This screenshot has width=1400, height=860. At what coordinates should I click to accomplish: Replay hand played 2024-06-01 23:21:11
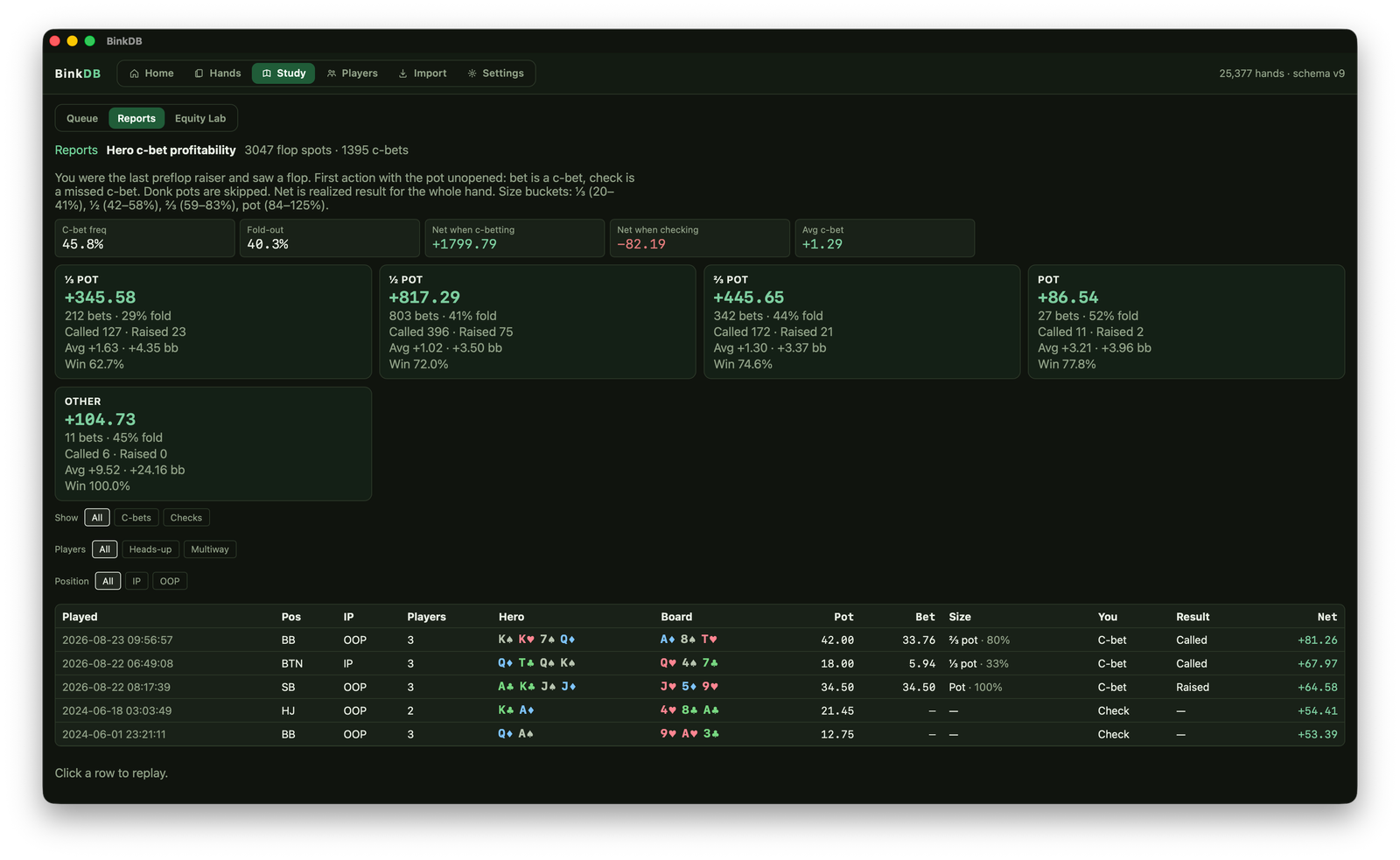tap(700, 734)
